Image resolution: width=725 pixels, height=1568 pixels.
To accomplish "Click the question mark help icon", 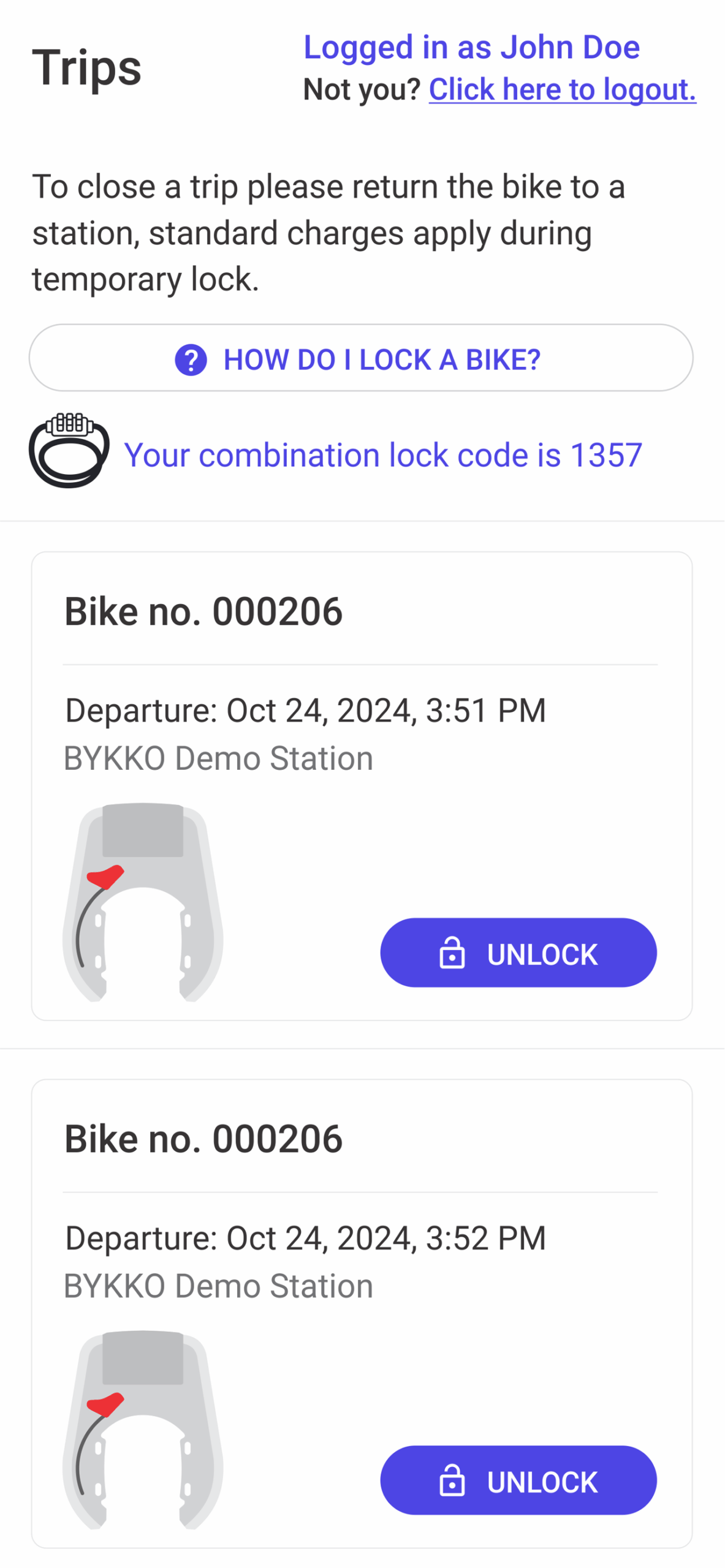I will (191, 360).
